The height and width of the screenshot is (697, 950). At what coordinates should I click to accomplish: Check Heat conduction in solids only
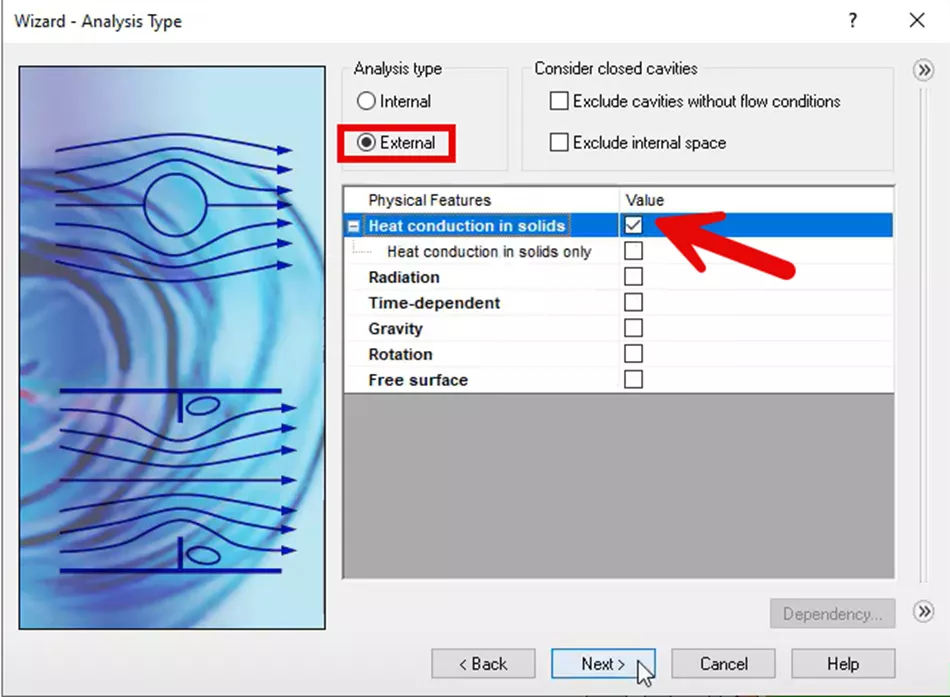634,251
